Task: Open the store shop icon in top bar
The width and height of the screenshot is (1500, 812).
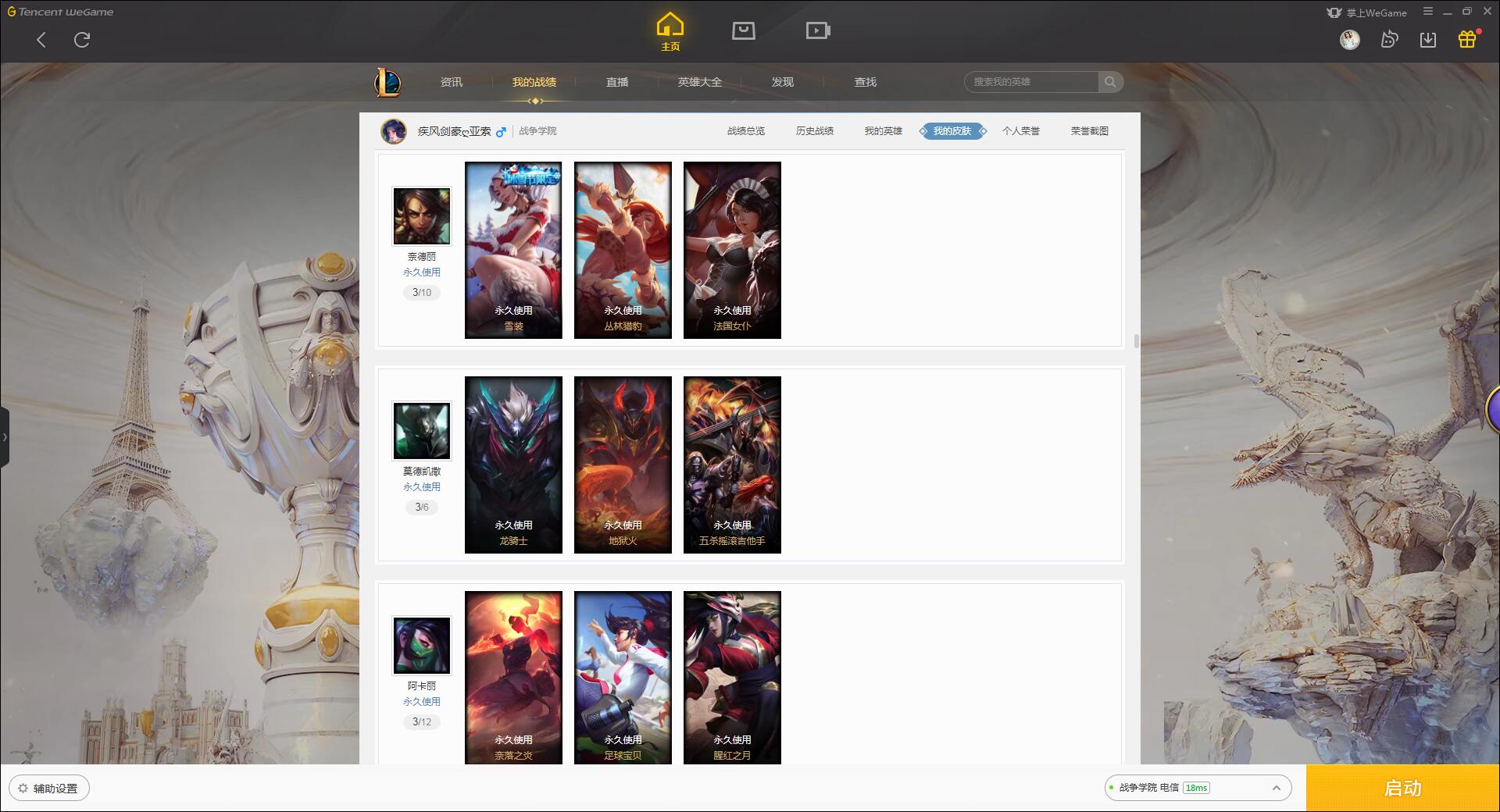Action: tap(744, 30)
